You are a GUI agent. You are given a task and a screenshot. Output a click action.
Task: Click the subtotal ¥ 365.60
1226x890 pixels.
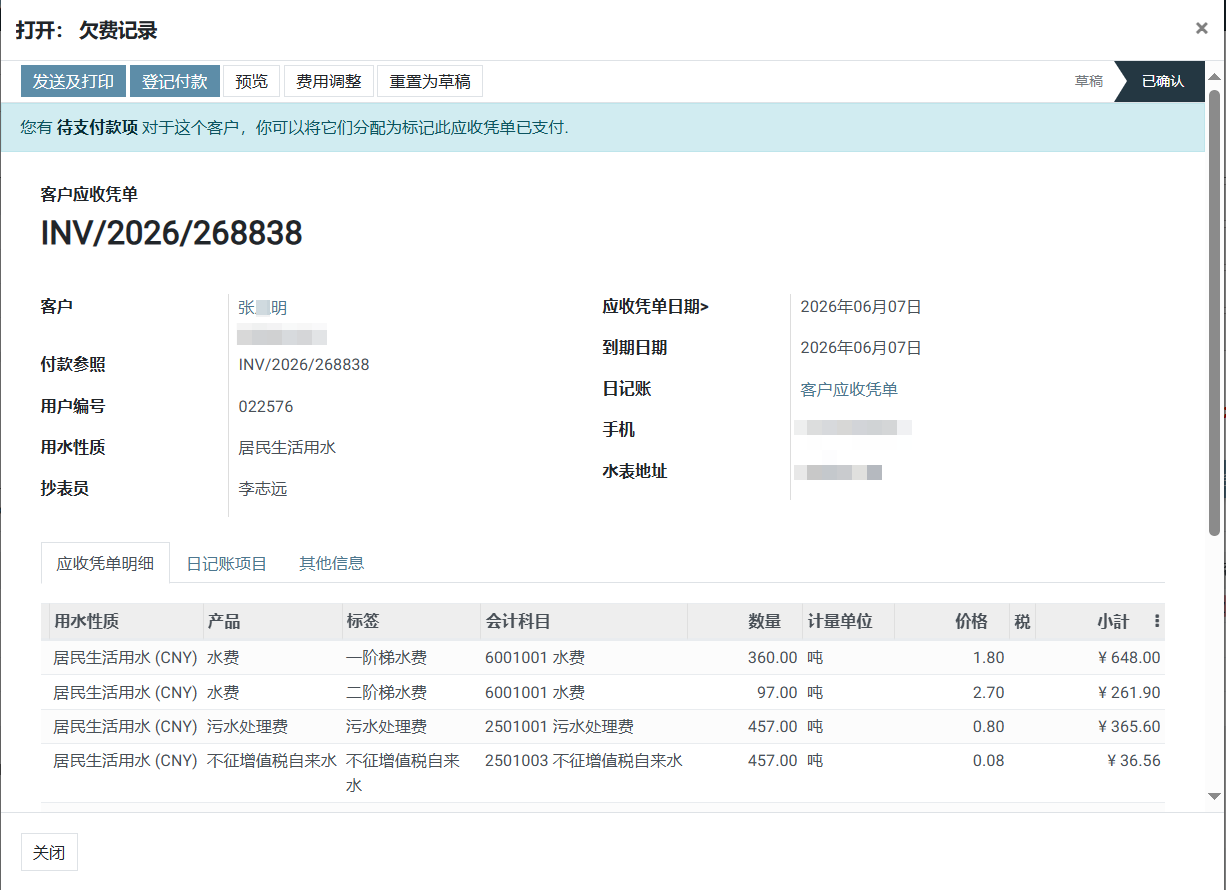[1128, 726]
